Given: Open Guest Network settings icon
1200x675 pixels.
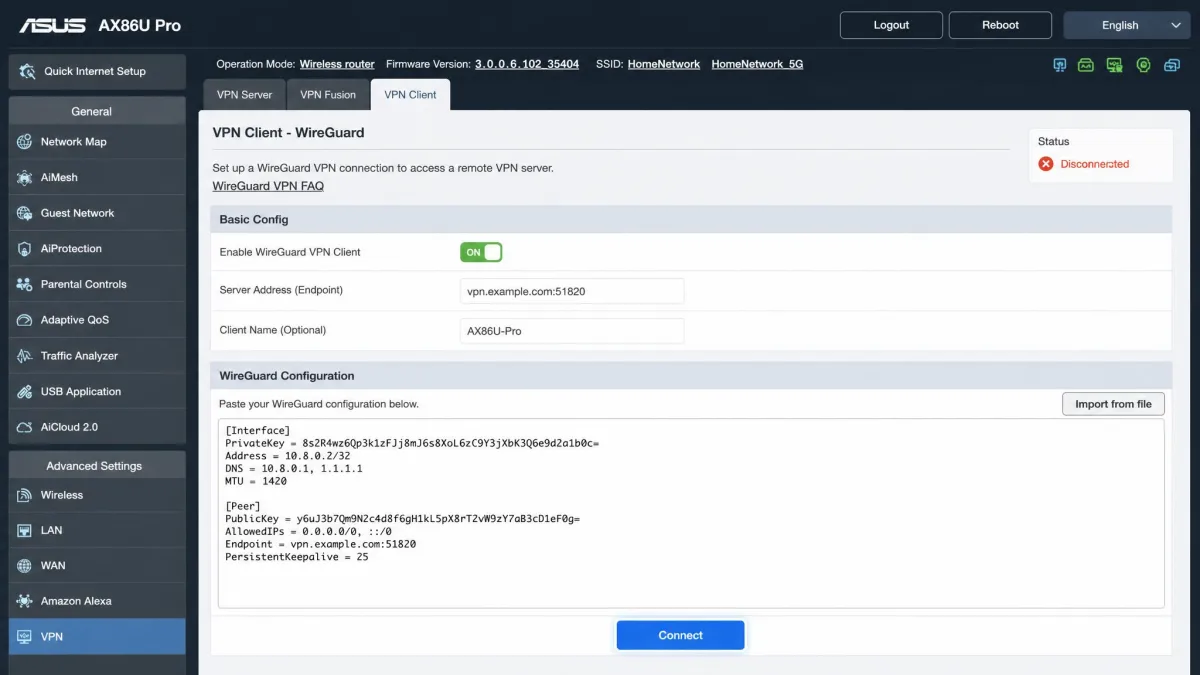Looking at the screenshot, I should click(25, 213).
